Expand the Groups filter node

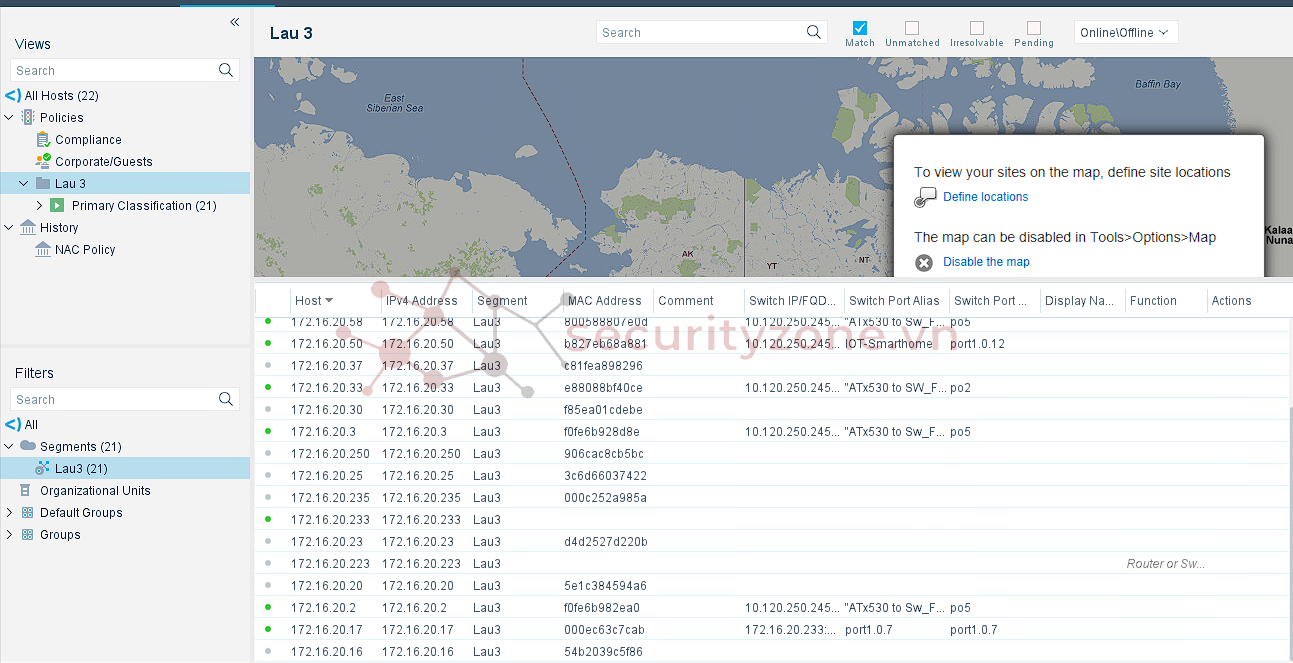coord(9,535)
